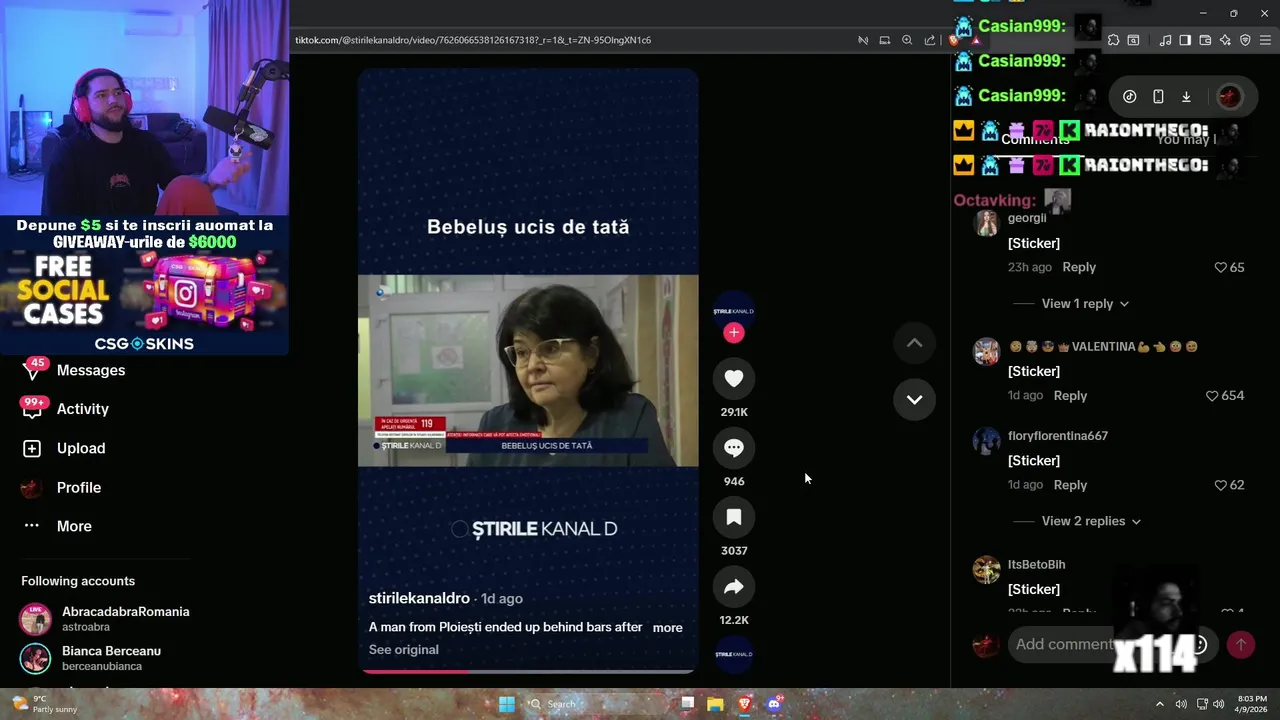Image resolution: width=1280 pixels, height=720 pixels.
Task: Open the Brave hamburger main menu
Action: pos(1266,40)
